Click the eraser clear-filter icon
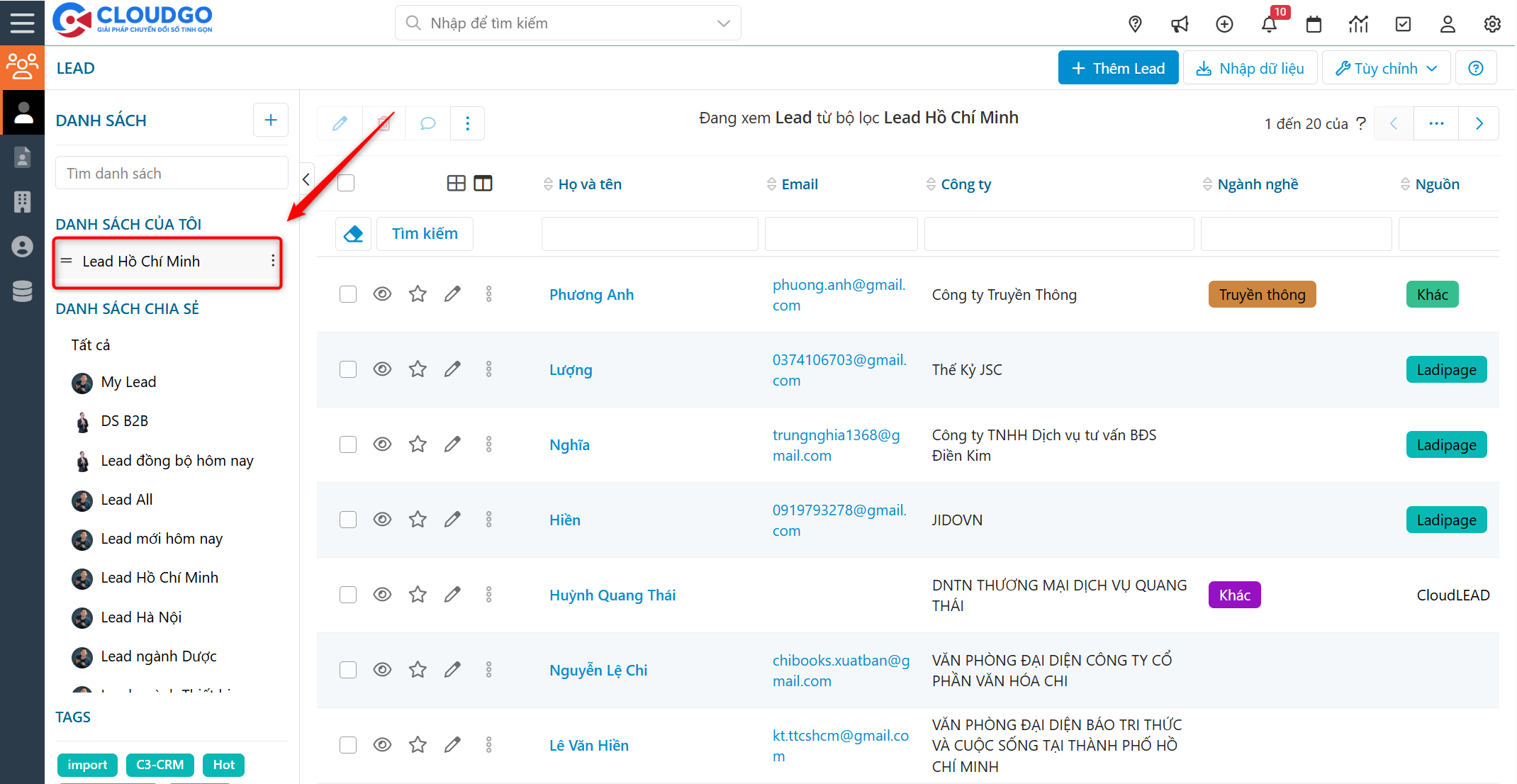 (353, 234)
